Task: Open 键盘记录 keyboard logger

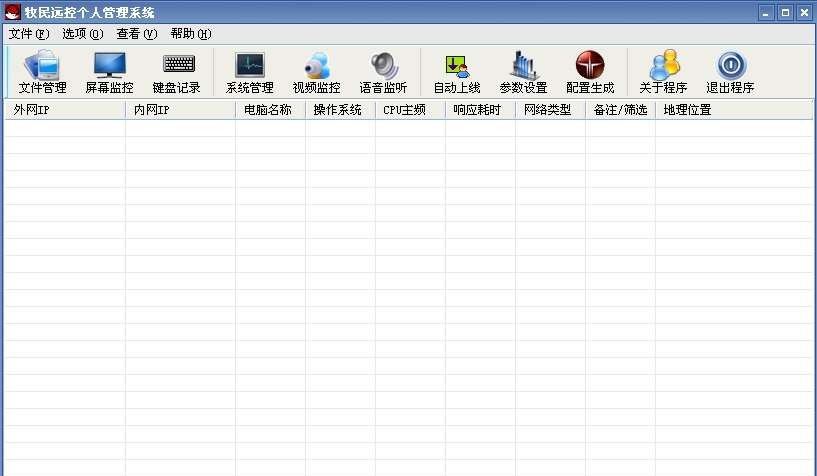Action: click(x=177, y=72)
